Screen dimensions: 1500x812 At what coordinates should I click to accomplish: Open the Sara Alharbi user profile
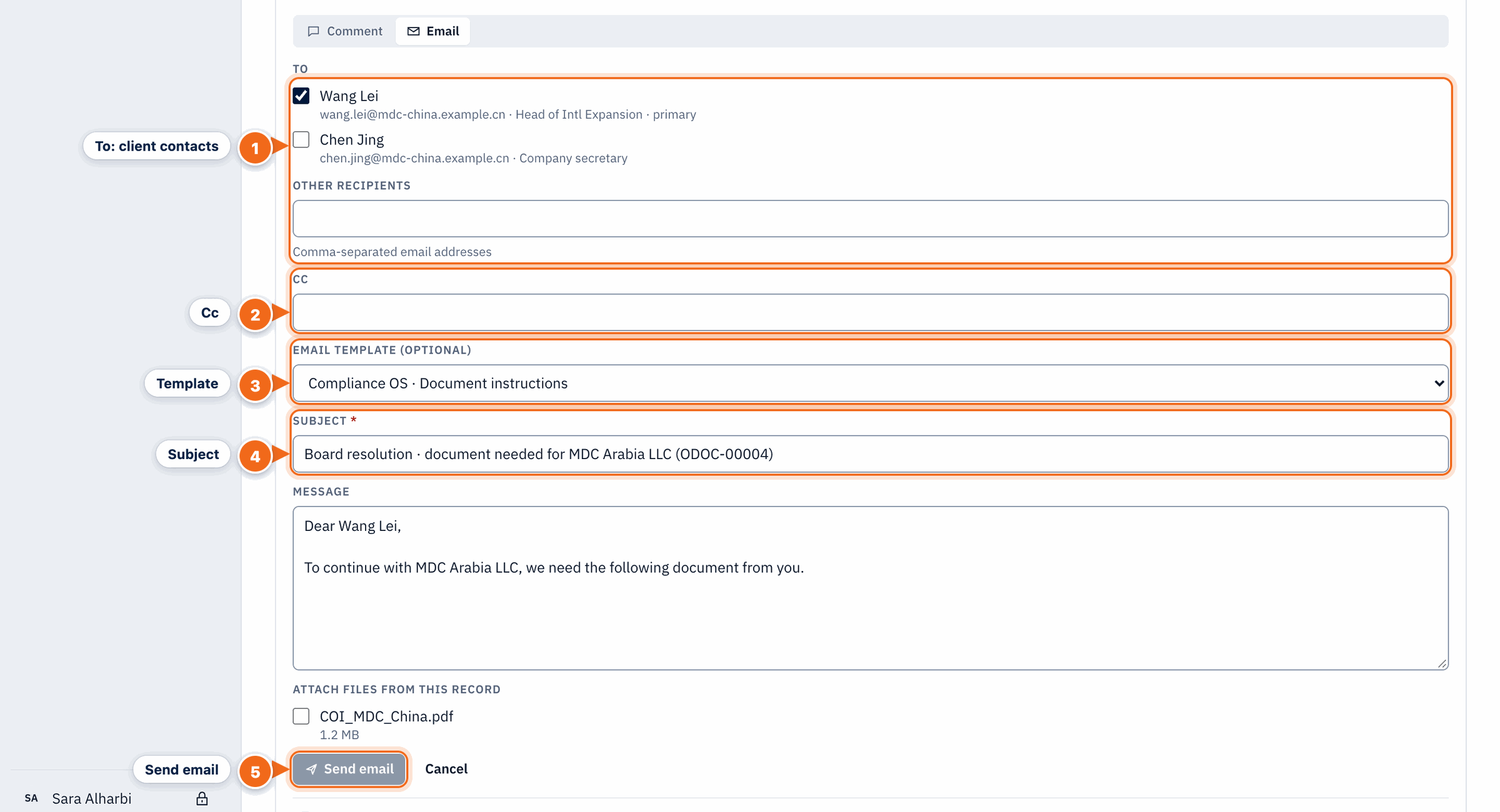coord(92,798)
